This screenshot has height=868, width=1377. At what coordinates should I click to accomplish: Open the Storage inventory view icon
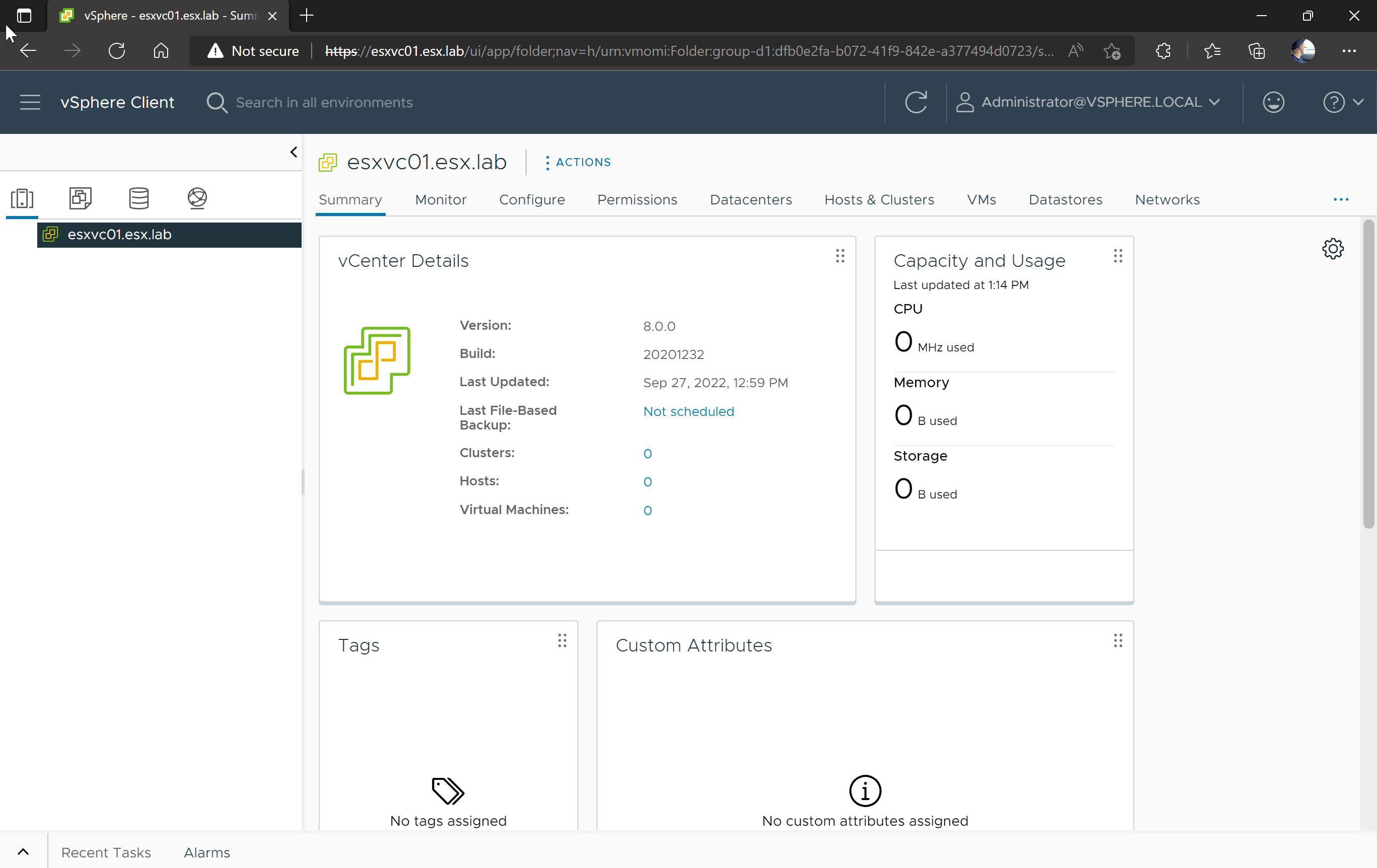click(139, 198)
